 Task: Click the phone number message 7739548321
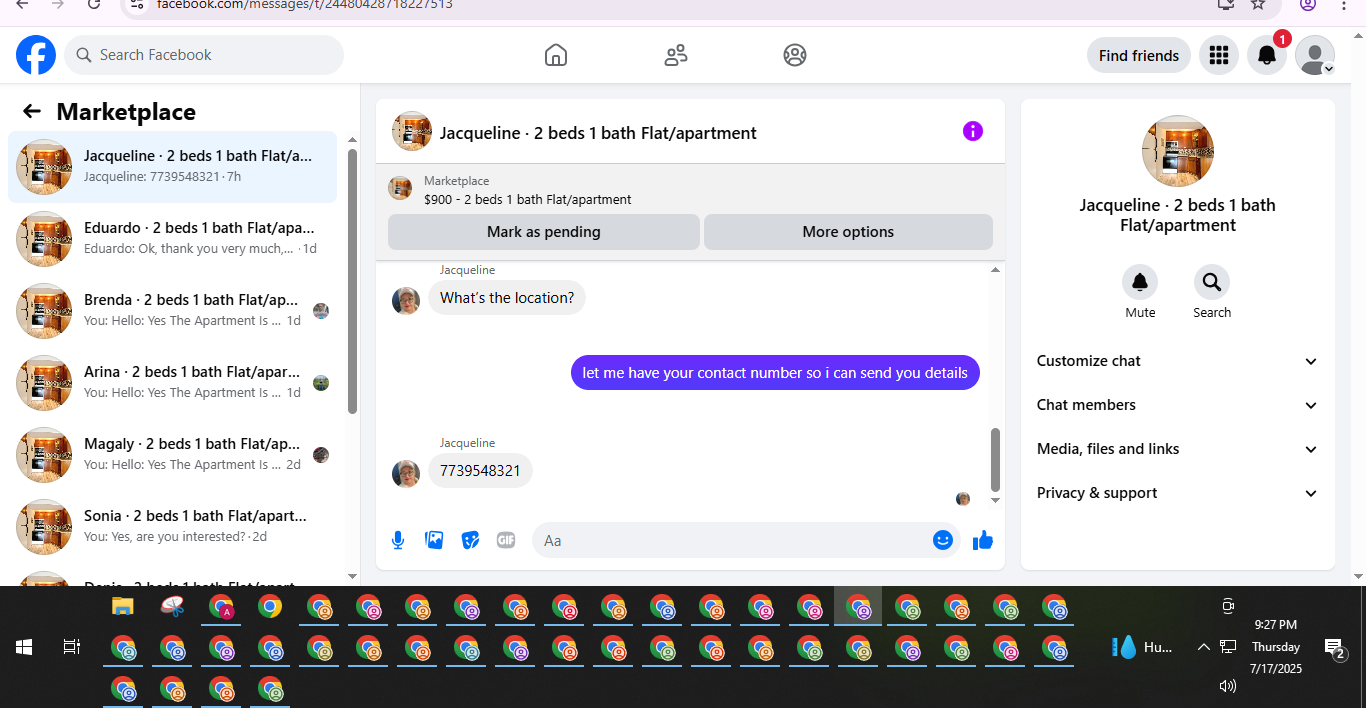(x=480, y=471)
